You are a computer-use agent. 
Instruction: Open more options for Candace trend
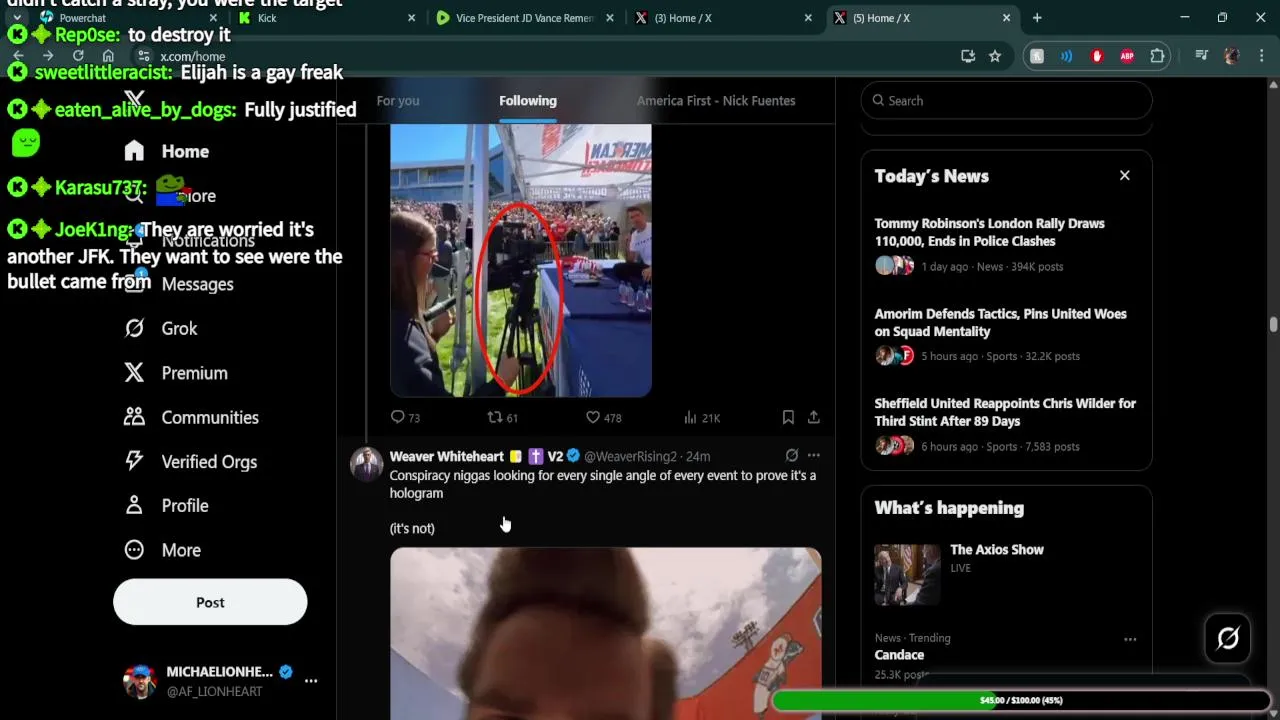click(1130, 639)
